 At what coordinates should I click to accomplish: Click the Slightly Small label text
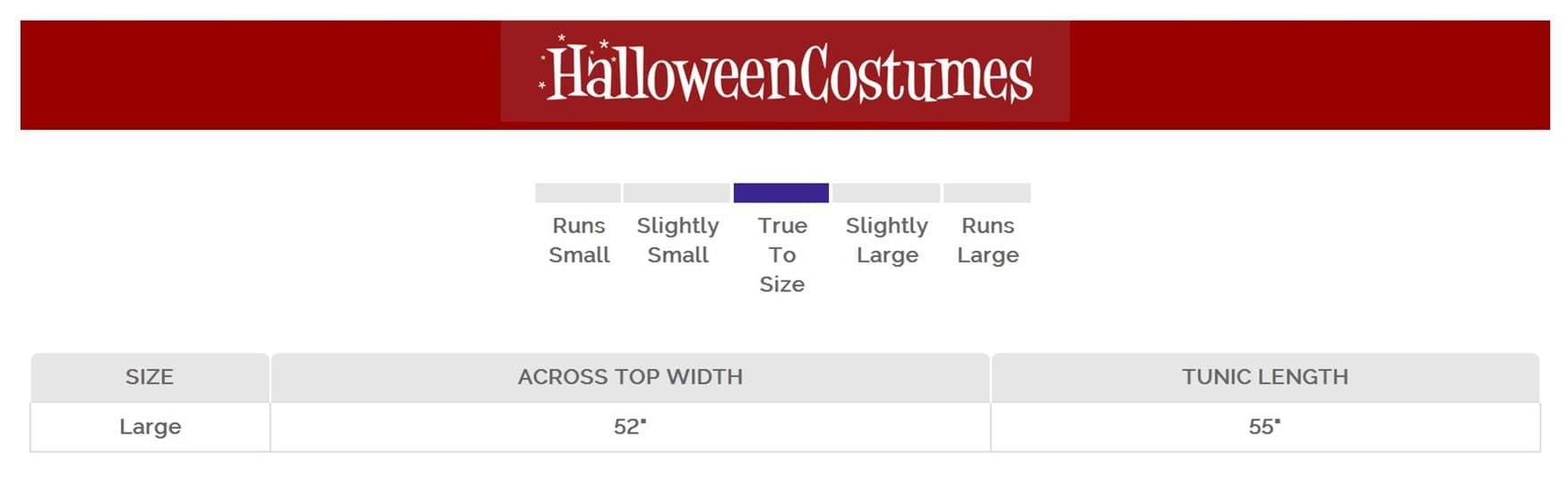(x=677, y=240)
